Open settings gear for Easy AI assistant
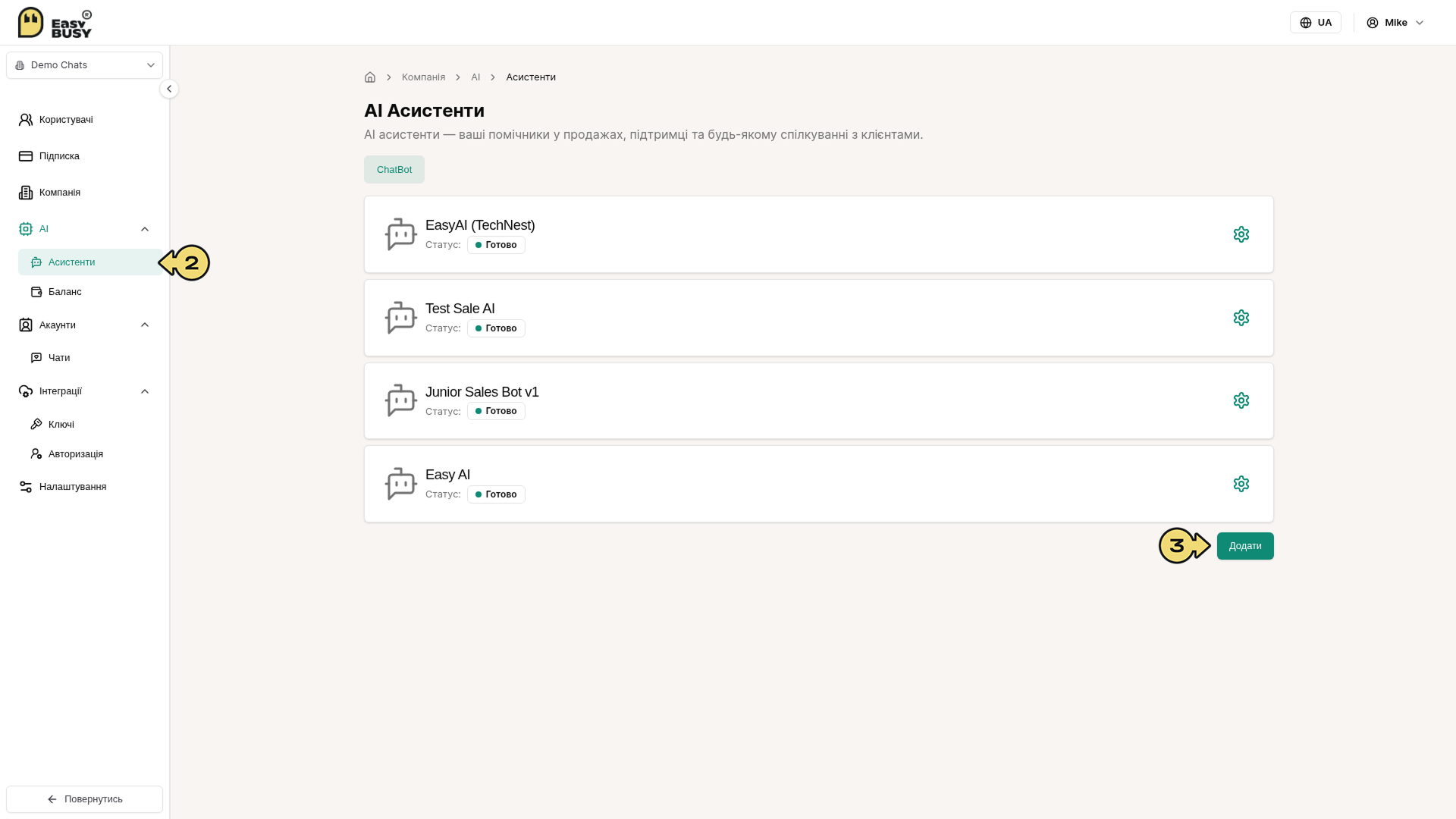The height and width of the screenshot is (819, 1456). pos(1241,484)
